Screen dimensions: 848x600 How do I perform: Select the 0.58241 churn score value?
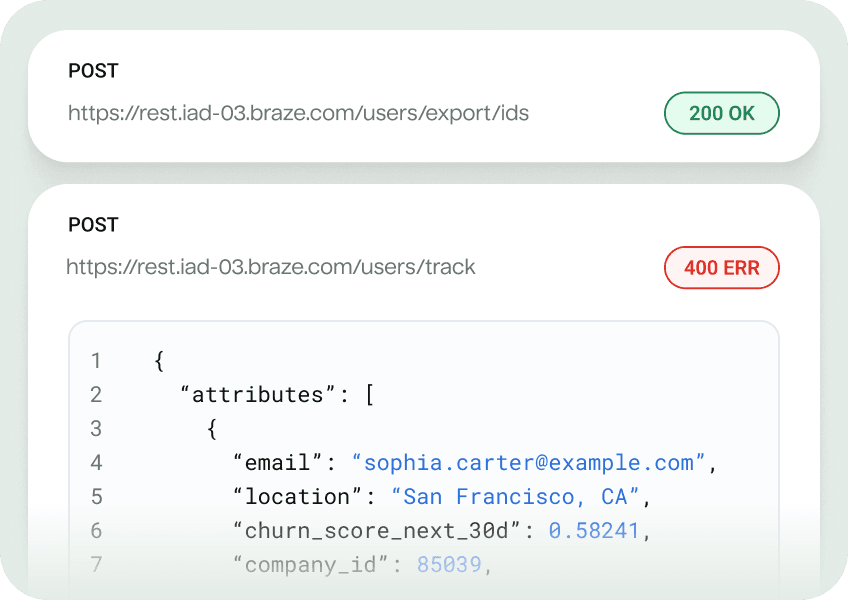point(594,531)
